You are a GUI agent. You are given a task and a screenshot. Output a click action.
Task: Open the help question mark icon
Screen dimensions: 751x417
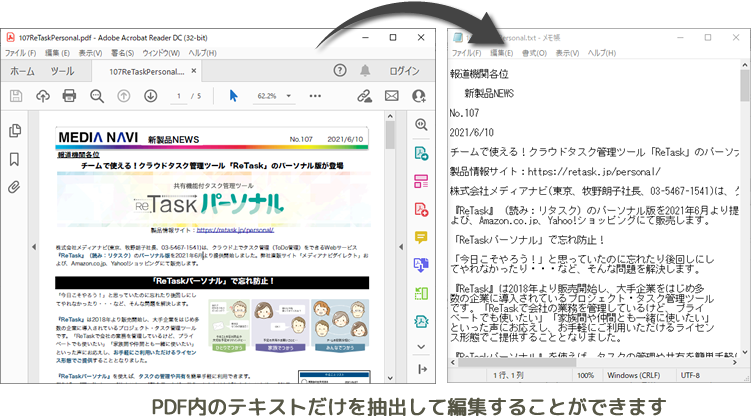point(340,71)
